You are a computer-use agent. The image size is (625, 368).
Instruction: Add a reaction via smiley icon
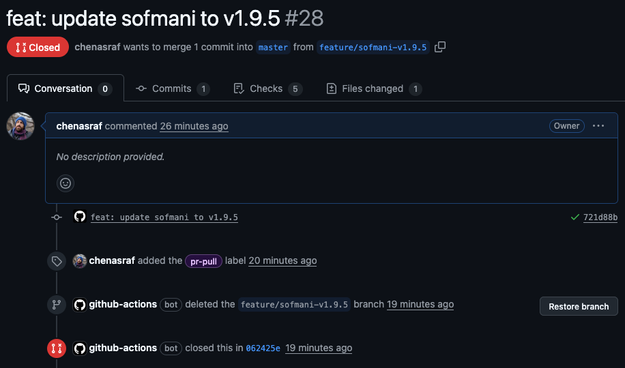click(65, 183)
